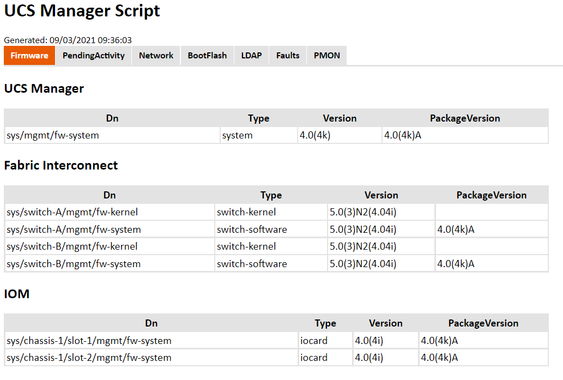Viewport: 563px width, 380px height.
Task: Click version of switch-B fw-system row
Action: point(381,264)
